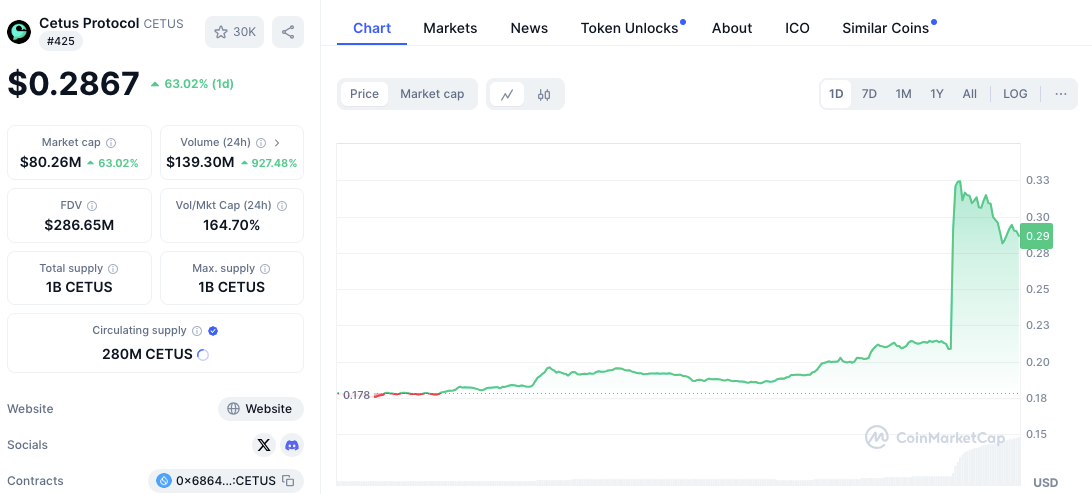Click the 280M CETUS circulating value
This screenshot has width=1092, height=494.
pyautogui.click(x=147, y=354)
